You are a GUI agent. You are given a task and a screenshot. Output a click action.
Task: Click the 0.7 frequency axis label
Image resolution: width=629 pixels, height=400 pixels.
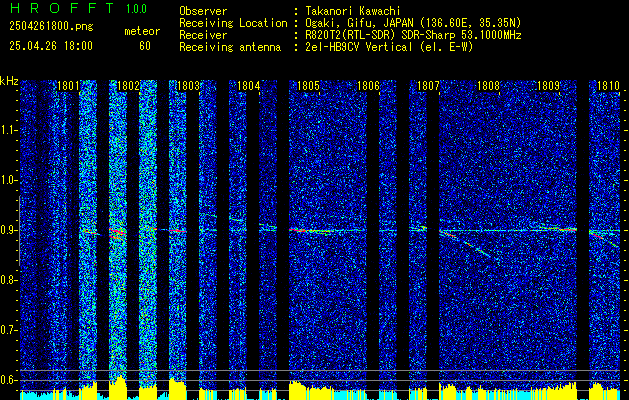pos(9,331)
